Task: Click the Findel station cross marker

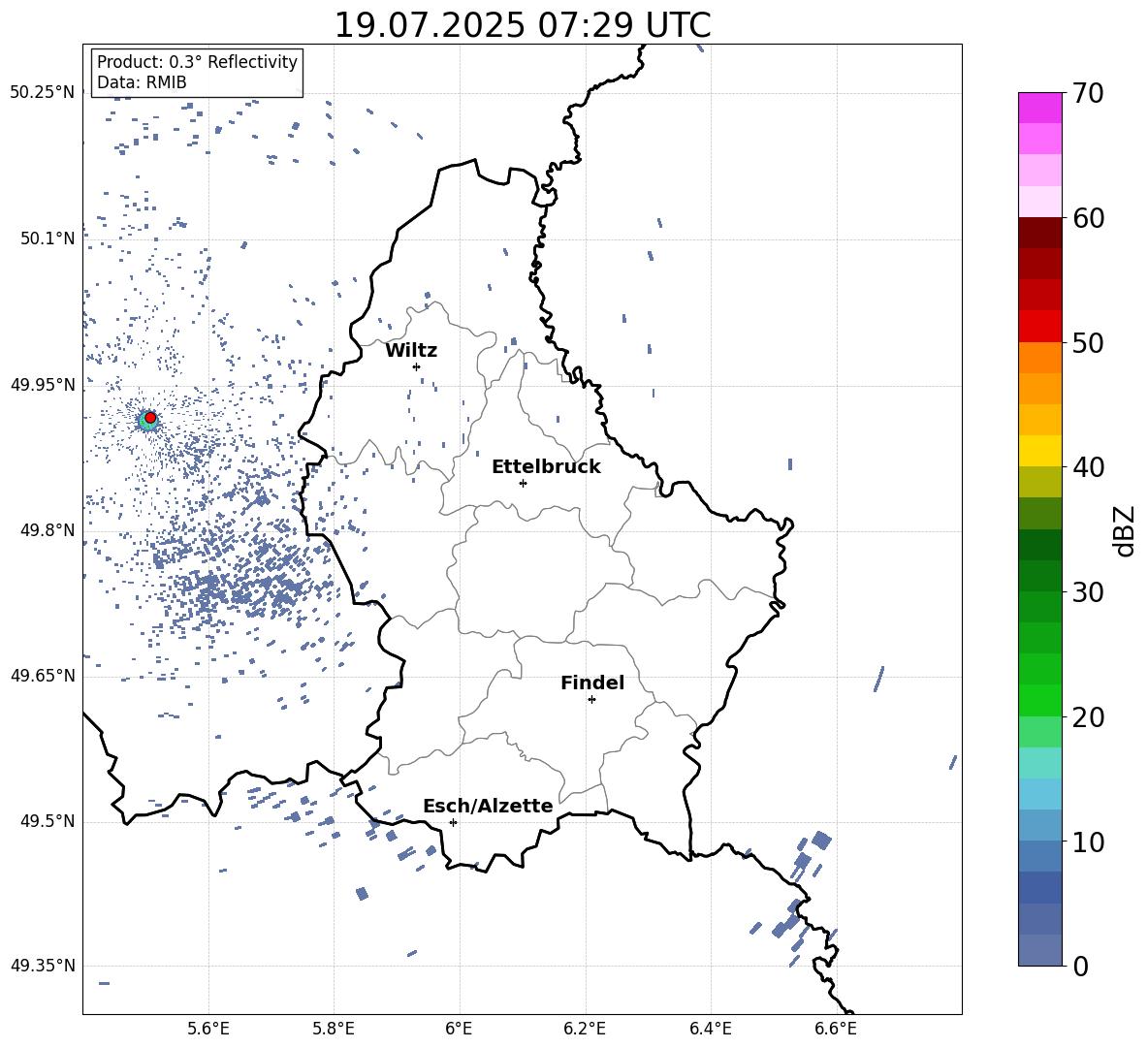Action: click(x=591, y=700)
